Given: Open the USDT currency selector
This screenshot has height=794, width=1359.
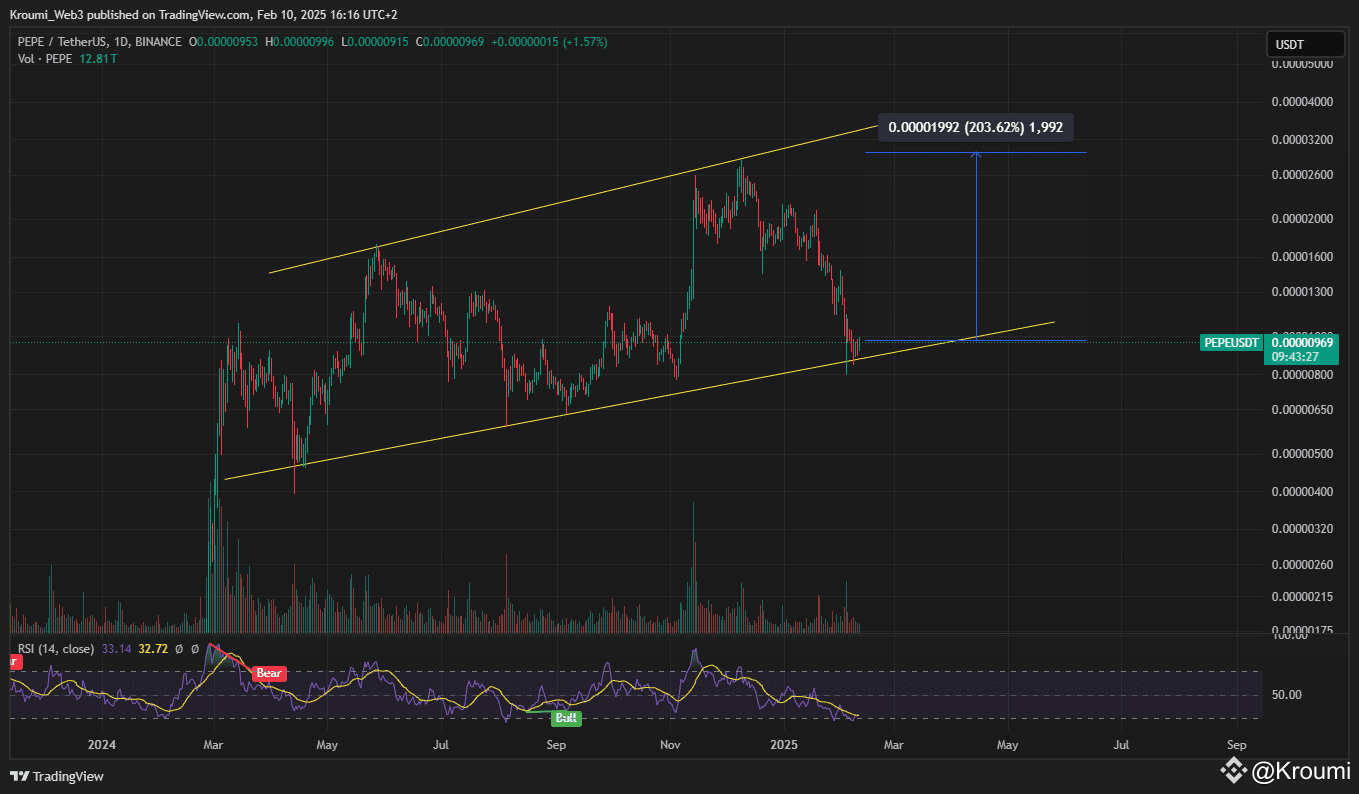Looking at the screenshot, I should 1305,44.
